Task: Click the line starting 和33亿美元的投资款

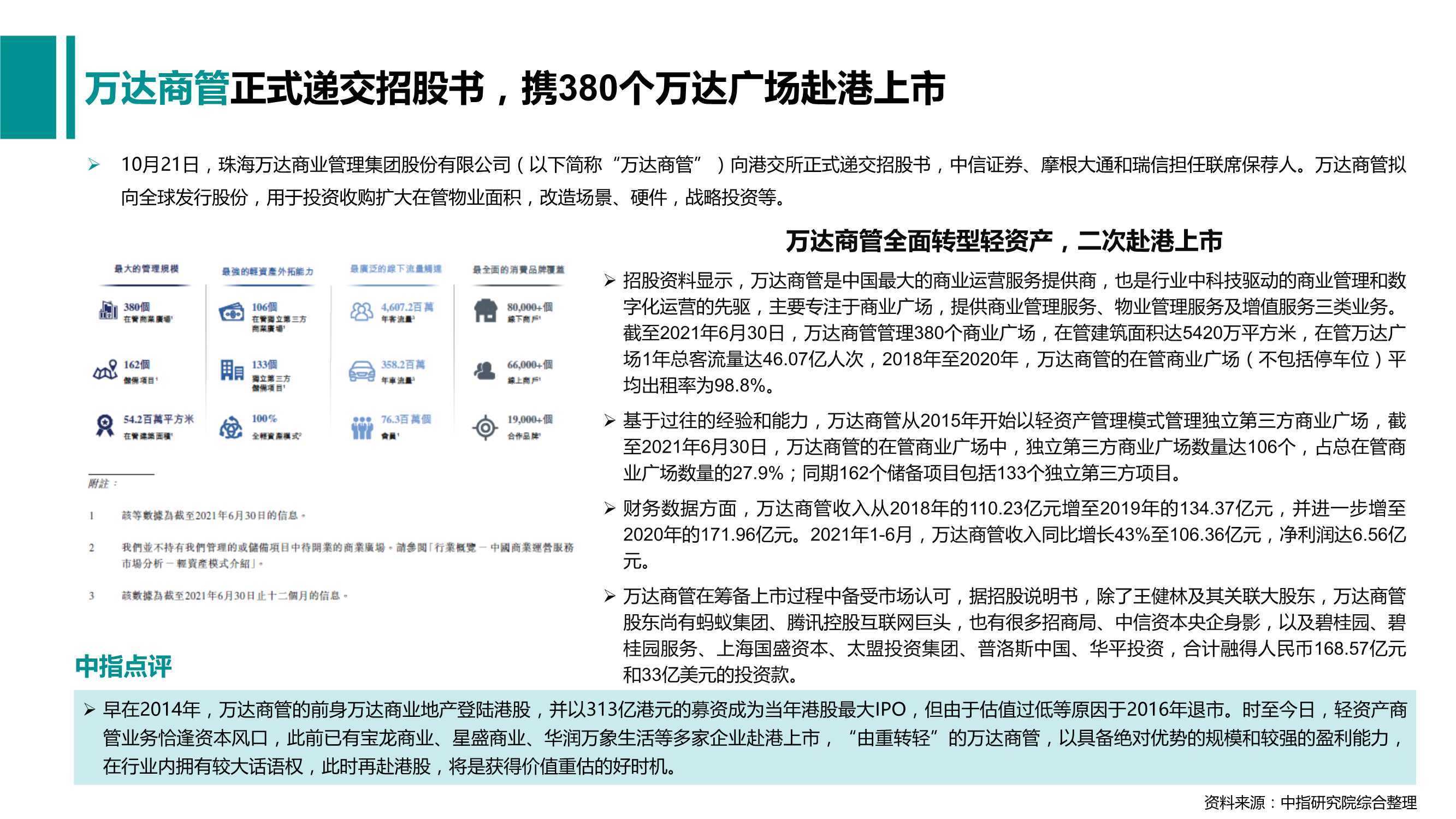Action: tap(711, 674)
